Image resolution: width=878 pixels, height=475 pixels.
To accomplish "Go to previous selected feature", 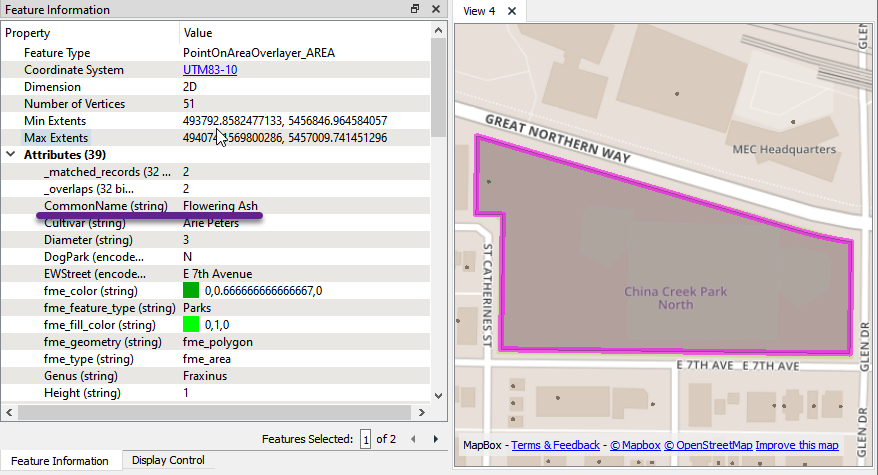I will pos(417,439).
